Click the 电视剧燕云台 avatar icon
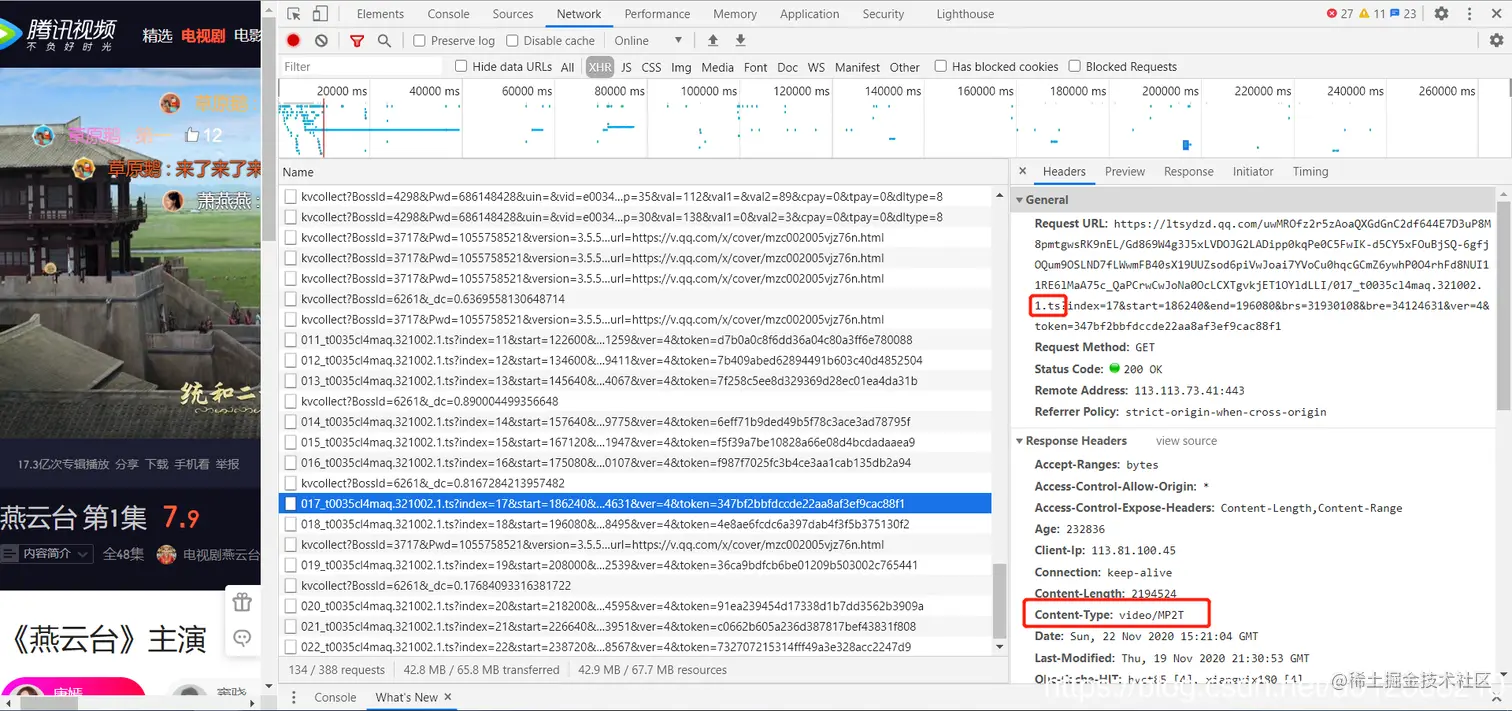Viewport: 1512px width, 711px height. [167, 554]
